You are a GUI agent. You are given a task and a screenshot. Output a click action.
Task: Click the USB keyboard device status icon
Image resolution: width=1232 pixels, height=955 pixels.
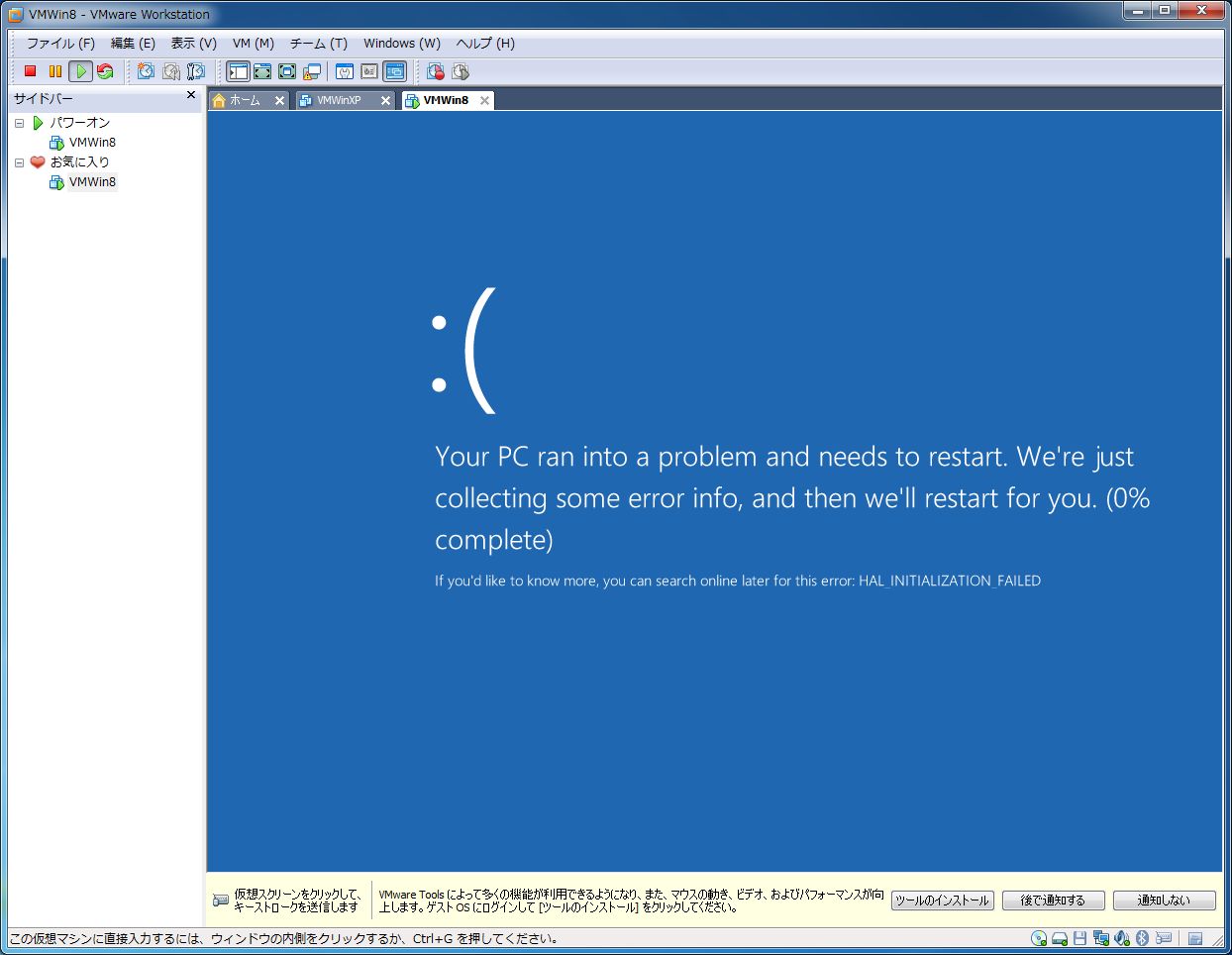(1163, 938)
